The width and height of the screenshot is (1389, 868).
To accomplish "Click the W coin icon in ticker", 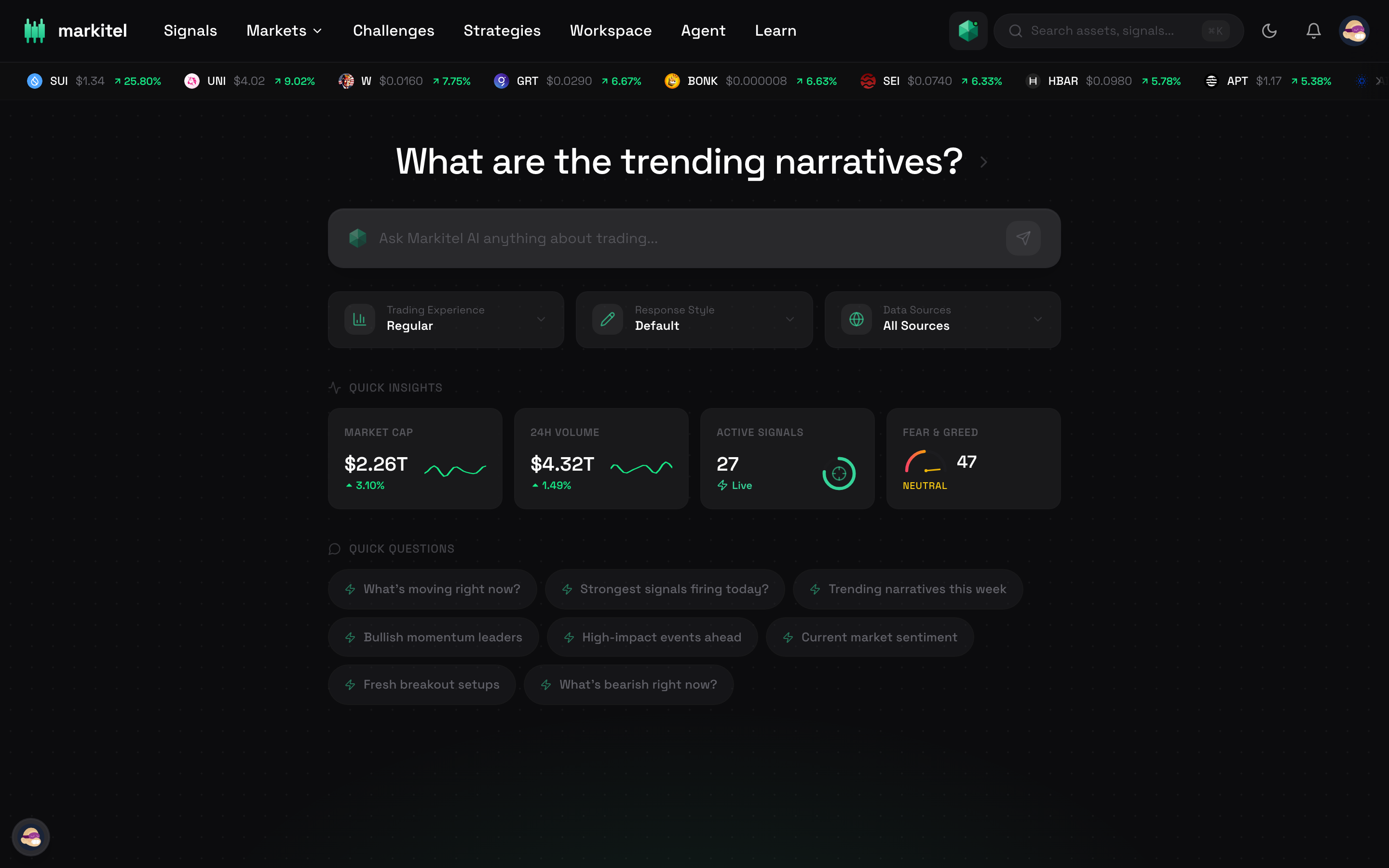I will pos(346,81).
